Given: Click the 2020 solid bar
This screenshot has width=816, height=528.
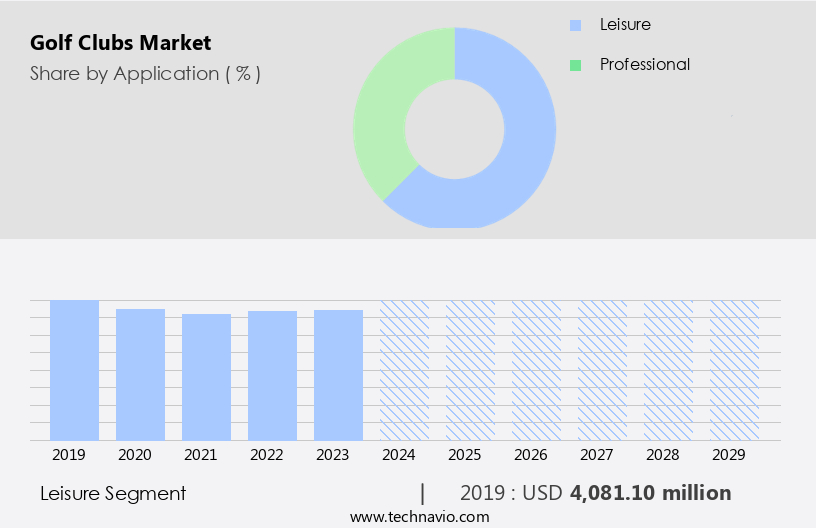Looking at the screenshot, I should [x=141, y=375].
